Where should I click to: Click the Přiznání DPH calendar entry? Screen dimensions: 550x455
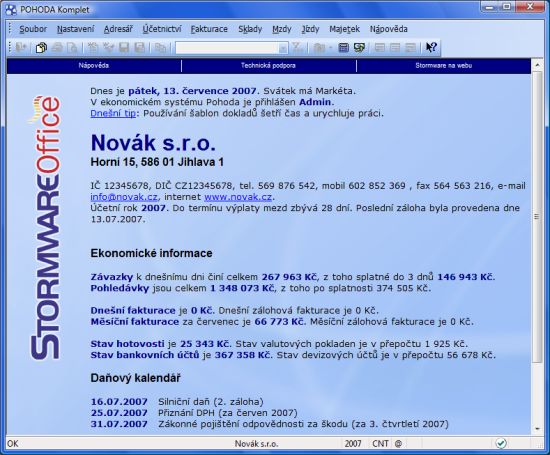click(228, 413)
